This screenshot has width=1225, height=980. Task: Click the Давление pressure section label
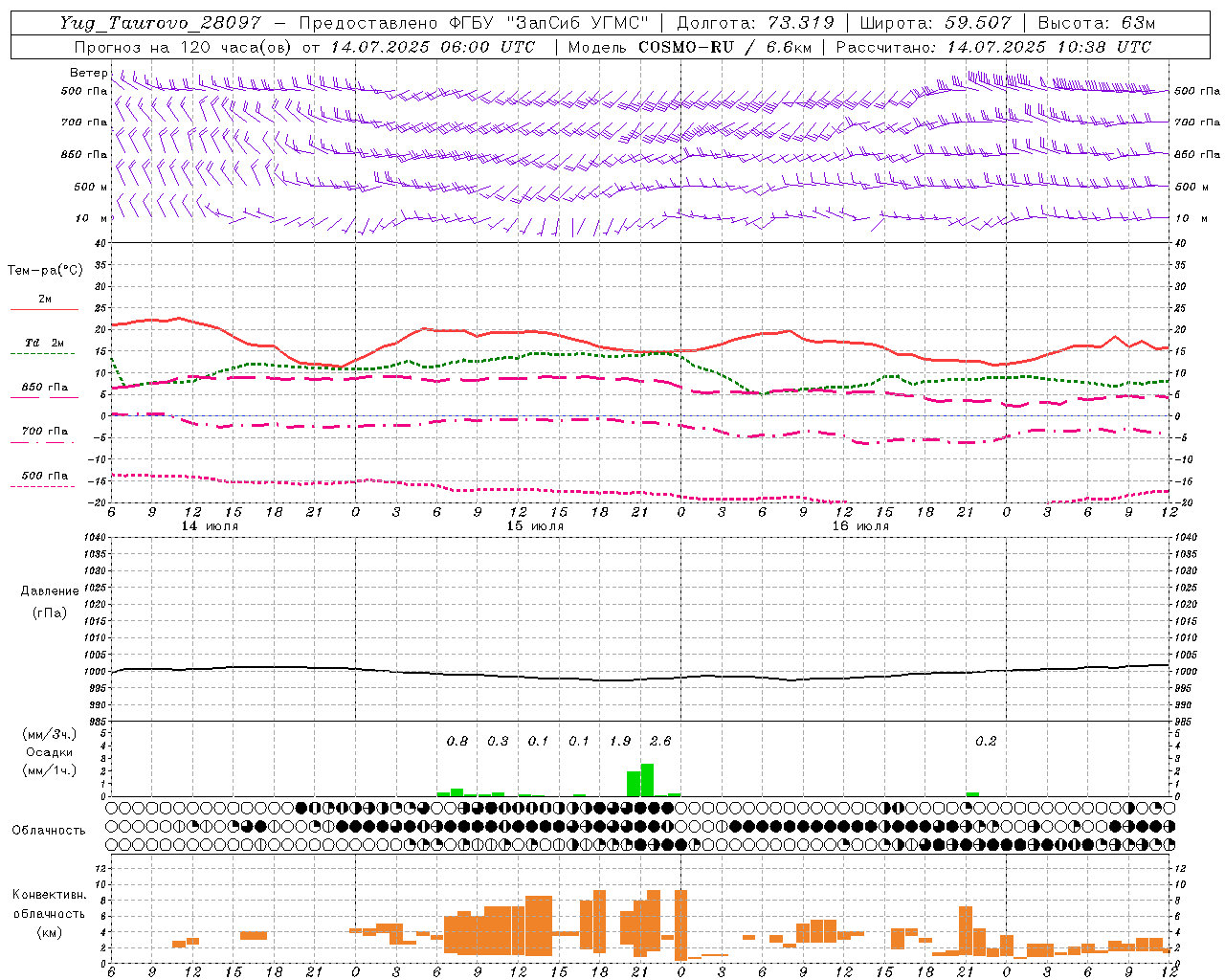pyautogui.click(x=50, y=591)
